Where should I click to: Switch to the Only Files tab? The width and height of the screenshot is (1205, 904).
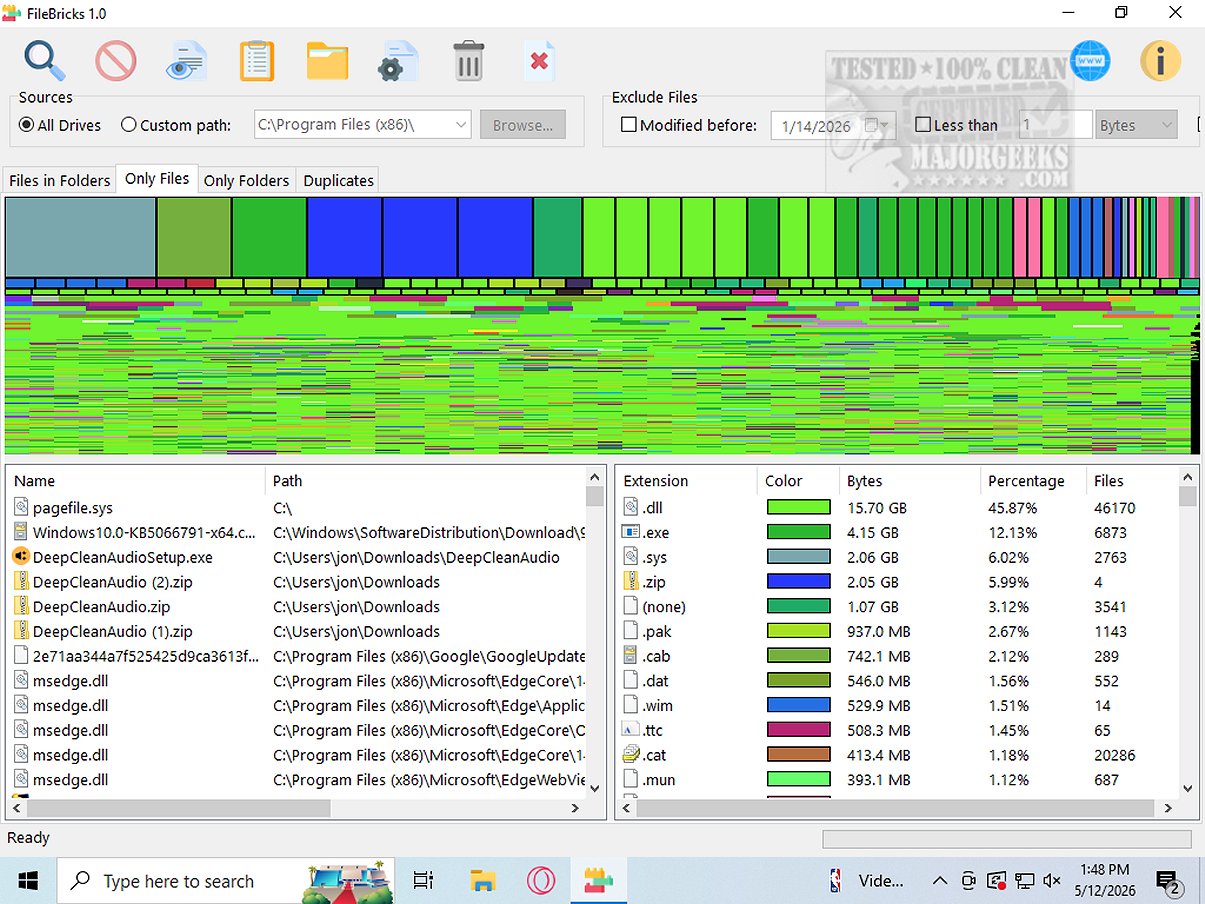157,178
